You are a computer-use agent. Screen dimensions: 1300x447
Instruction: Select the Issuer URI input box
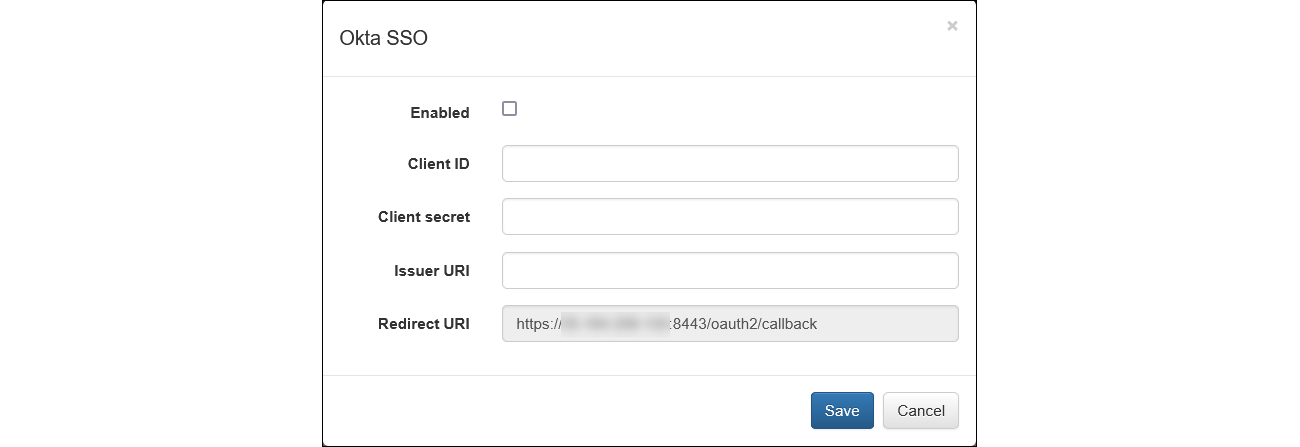[x=730, y=270]
